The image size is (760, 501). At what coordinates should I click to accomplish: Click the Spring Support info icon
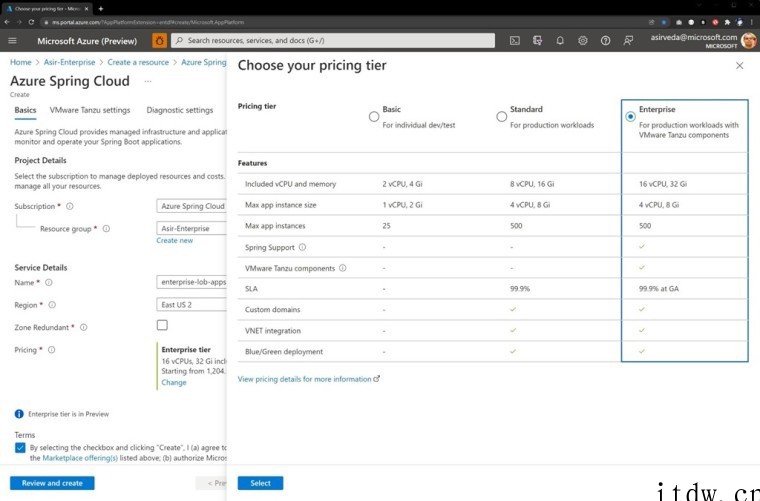click(x=302, y=247)
